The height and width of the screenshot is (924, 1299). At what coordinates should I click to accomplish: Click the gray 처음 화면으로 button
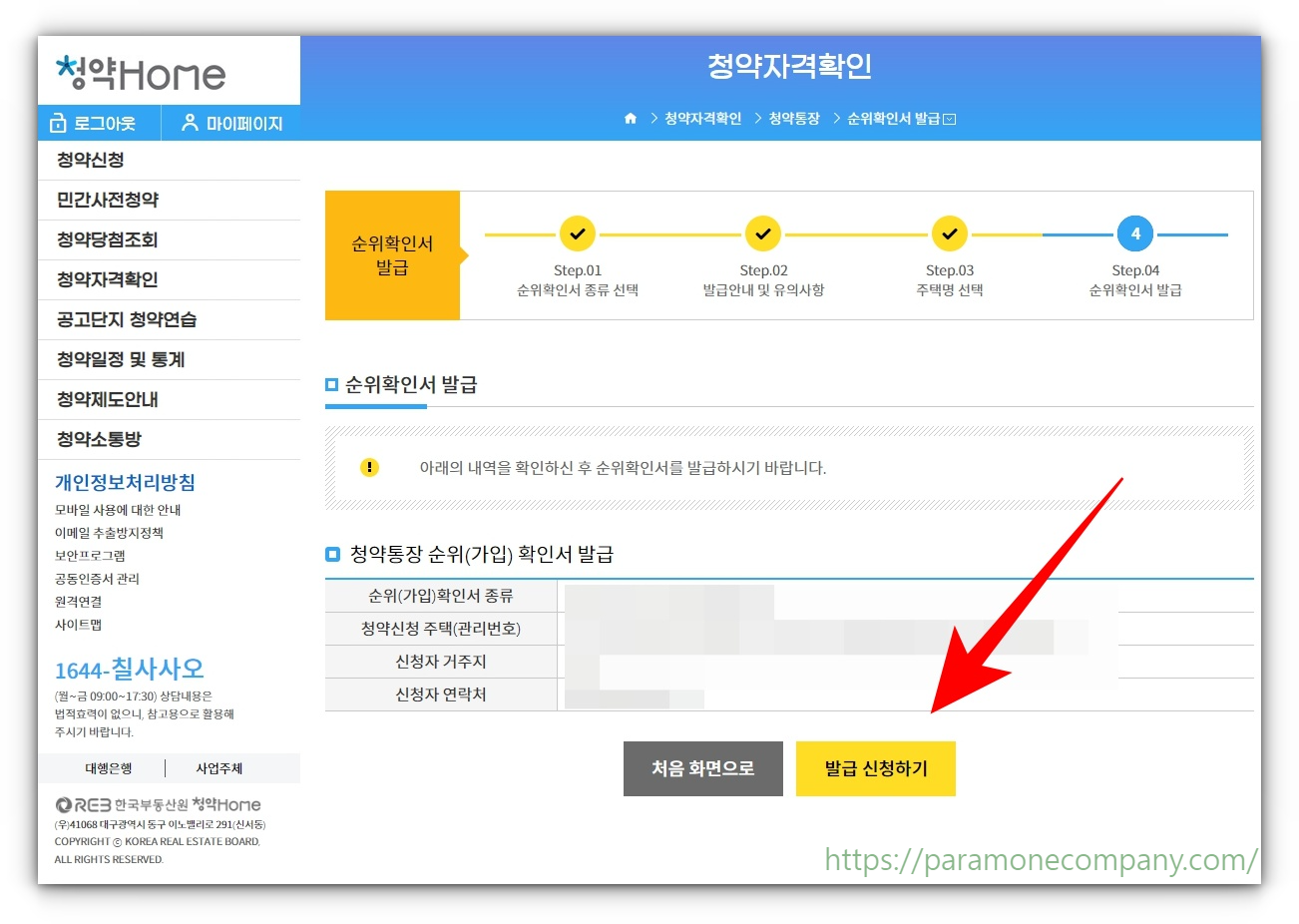(702, 768)
